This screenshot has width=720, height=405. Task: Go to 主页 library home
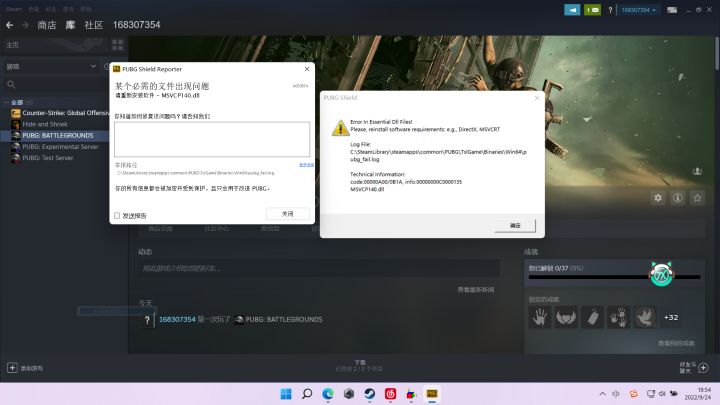coord(12,45)
